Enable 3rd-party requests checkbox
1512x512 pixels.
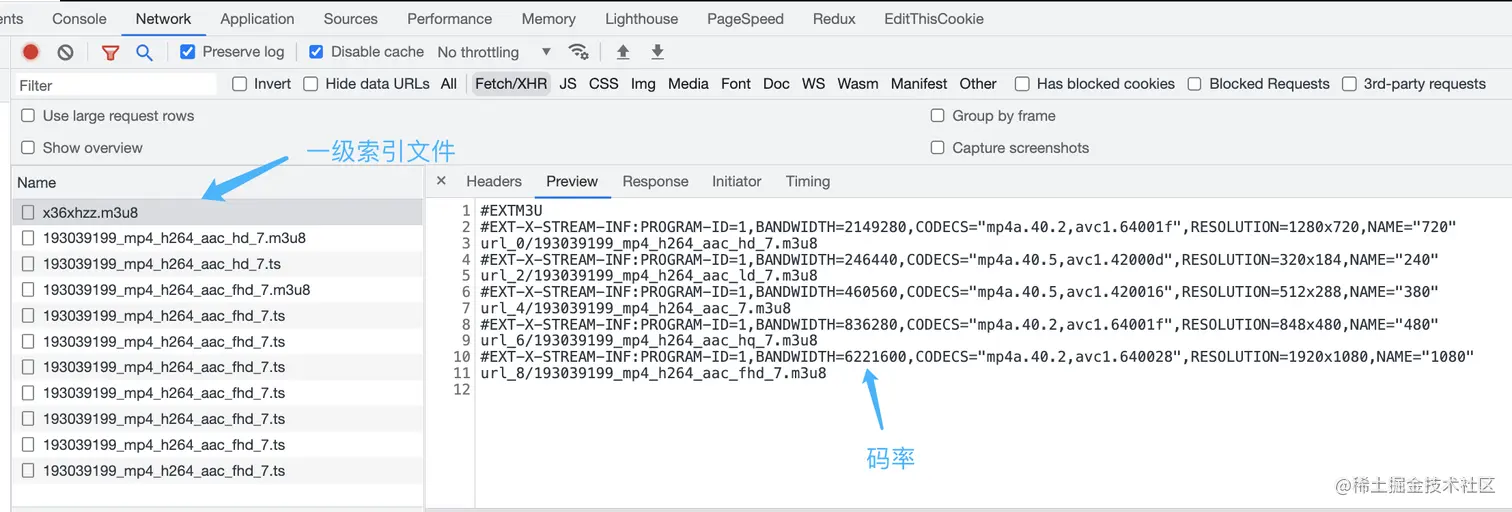tap(1349, 84)
